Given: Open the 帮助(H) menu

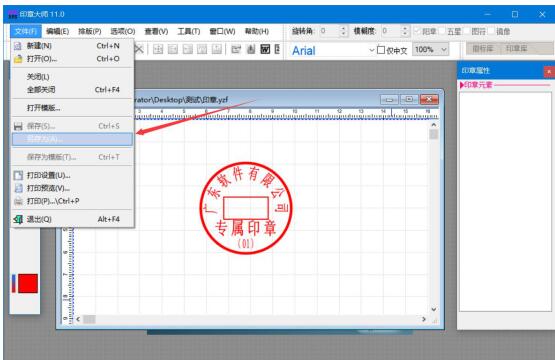Looking at the screenshot, I should coord(257,31).
